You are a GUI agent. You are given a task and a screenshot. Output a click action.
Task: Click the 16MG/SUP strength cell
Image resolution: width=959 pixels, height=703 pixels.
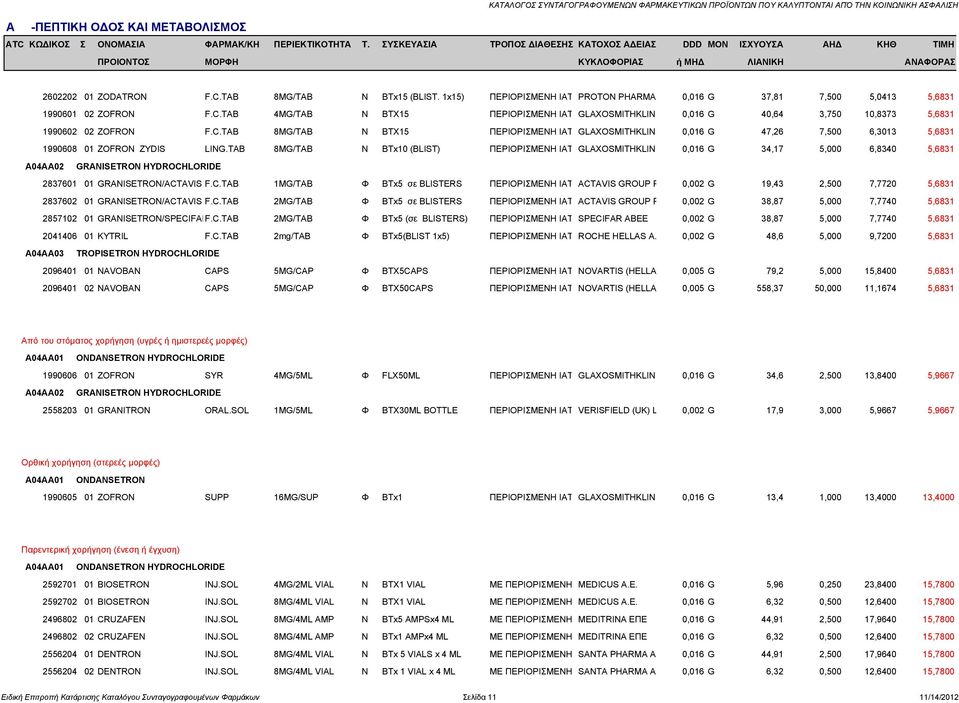(296, 497)
